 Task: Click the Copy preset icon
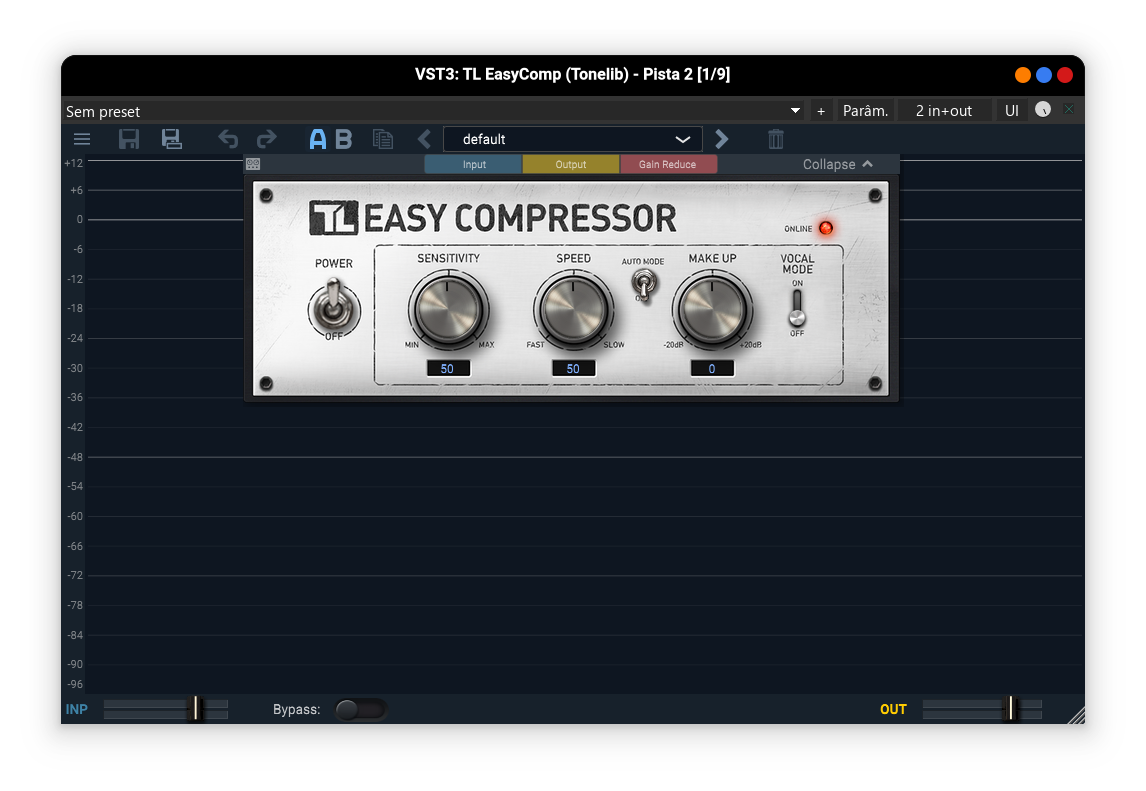[x=383, y=139]
